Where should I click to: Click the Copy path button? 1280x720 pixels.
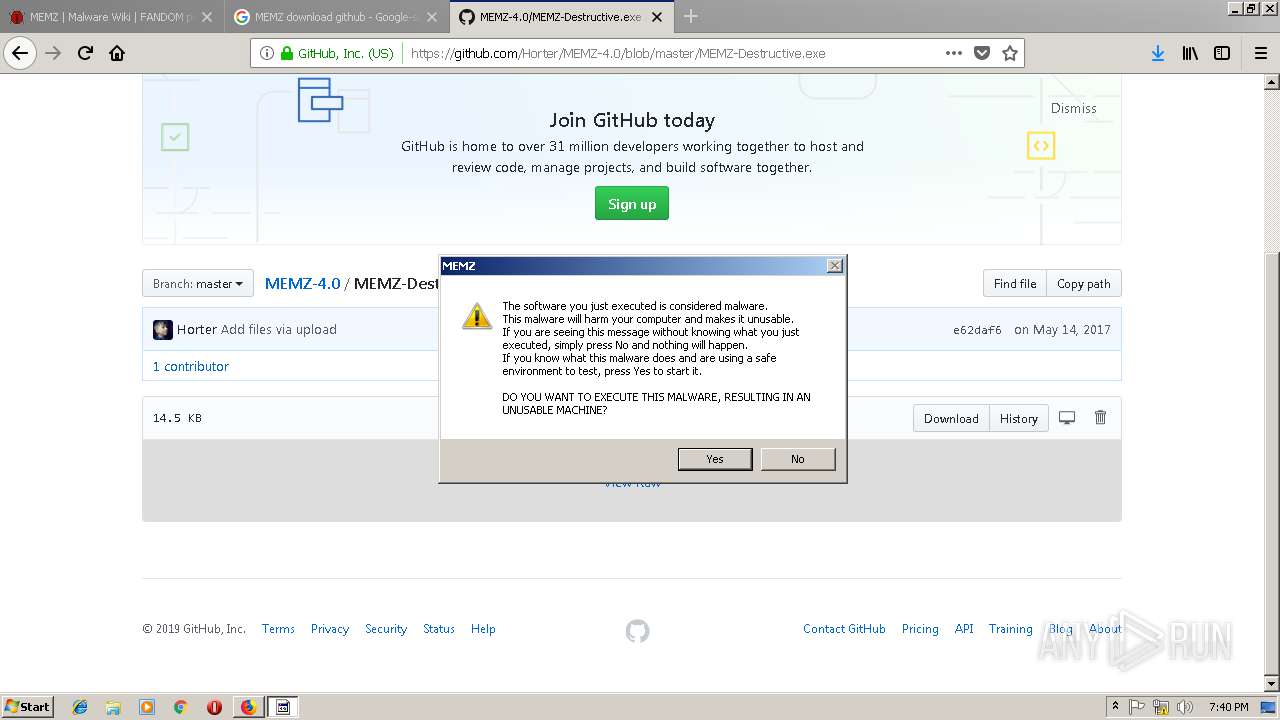coord(1084,284)
